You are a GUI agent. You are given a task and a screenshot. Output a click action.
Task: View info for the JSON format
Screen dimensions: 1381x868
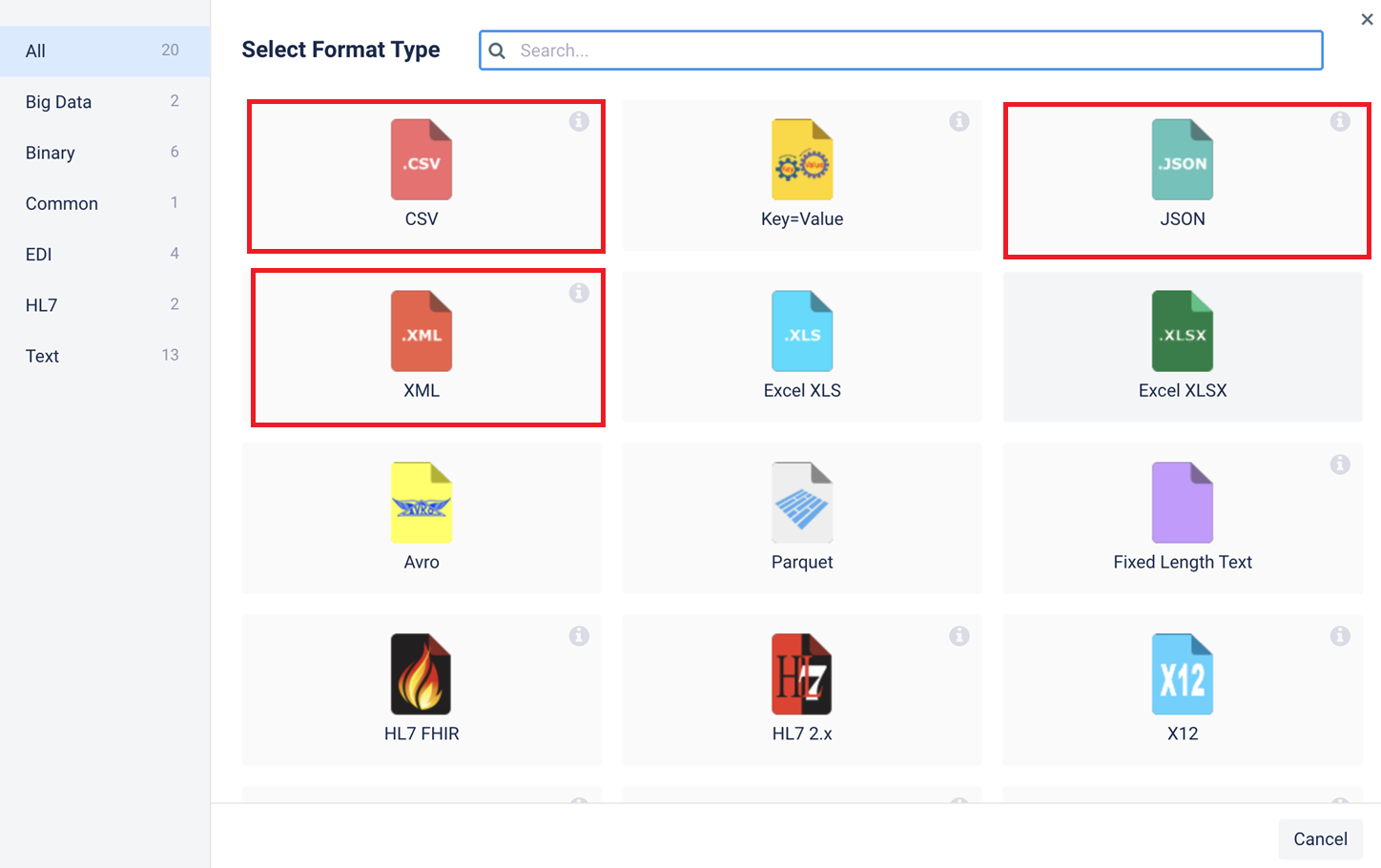(x=1340, y=121)
